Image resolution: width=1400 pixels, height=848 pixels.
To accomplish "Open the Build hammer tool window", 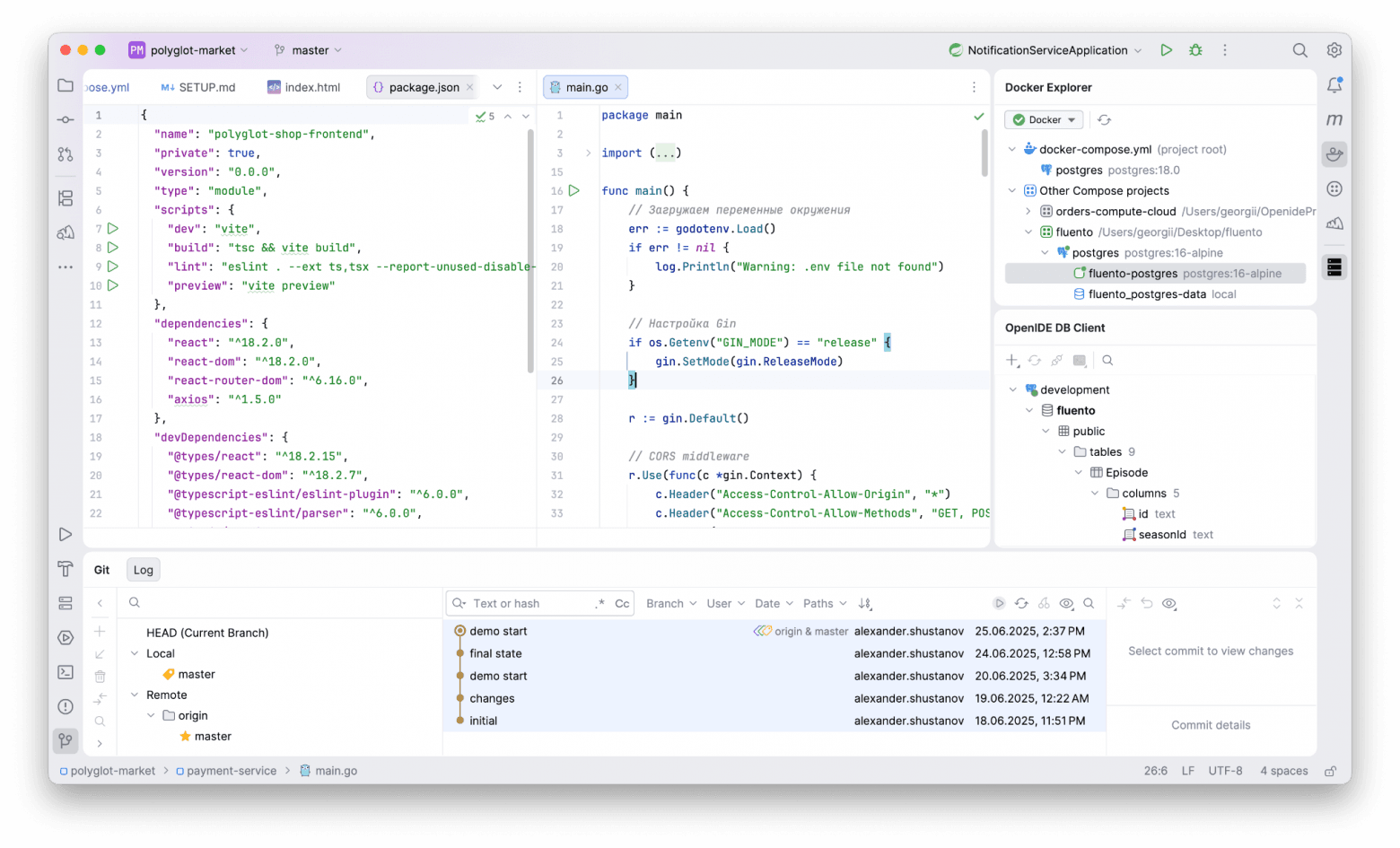I will click(66, 568).
